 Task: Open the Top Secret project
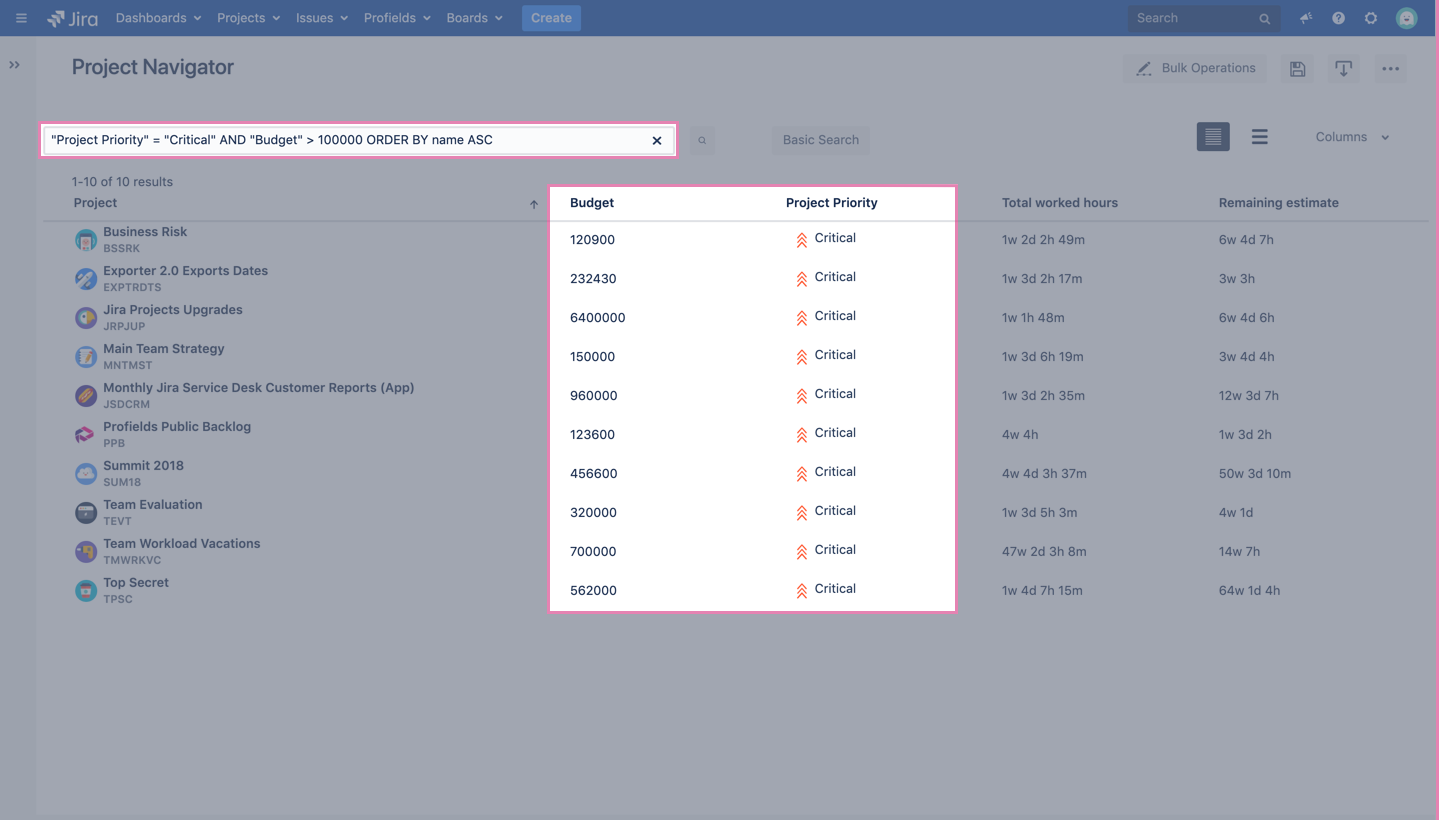[x=135, y=582]
